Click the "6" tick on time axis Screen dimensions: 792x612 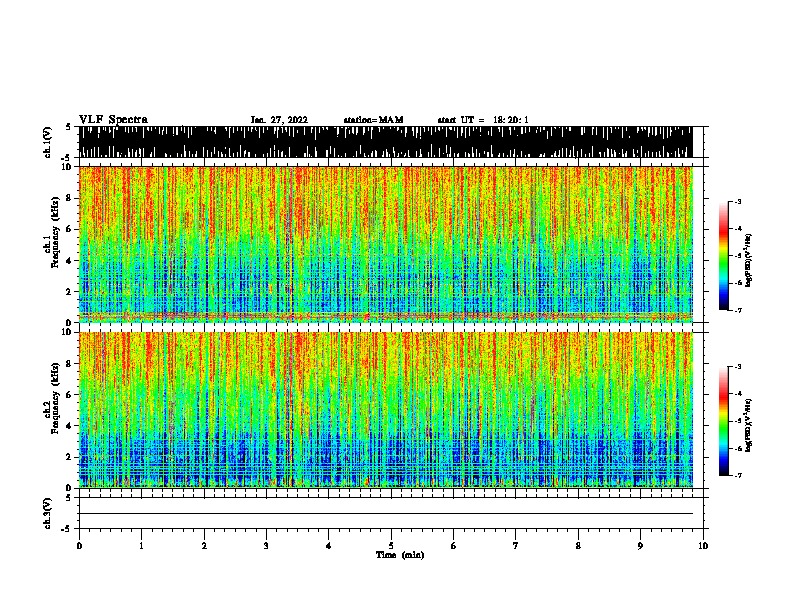click(x=454, y=546)
